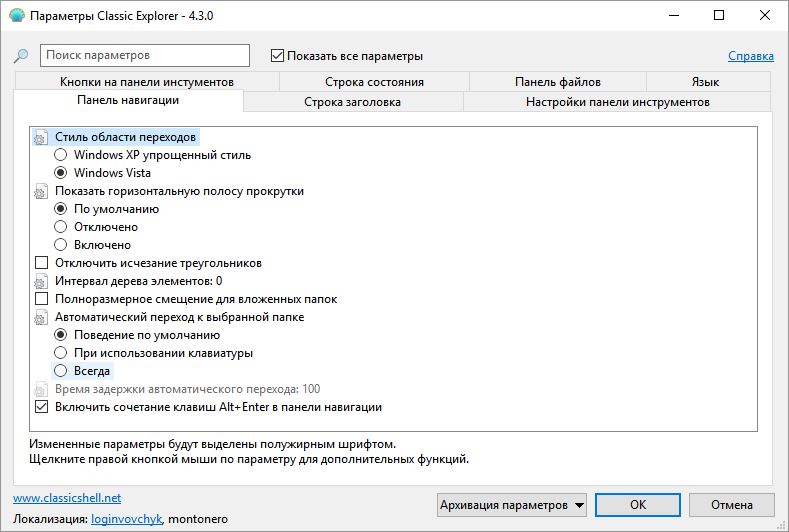The width and height of the screenshot is (789, 532).
Task: Switch to the Строка заголовка tab
Action: [x=352, y=102]
